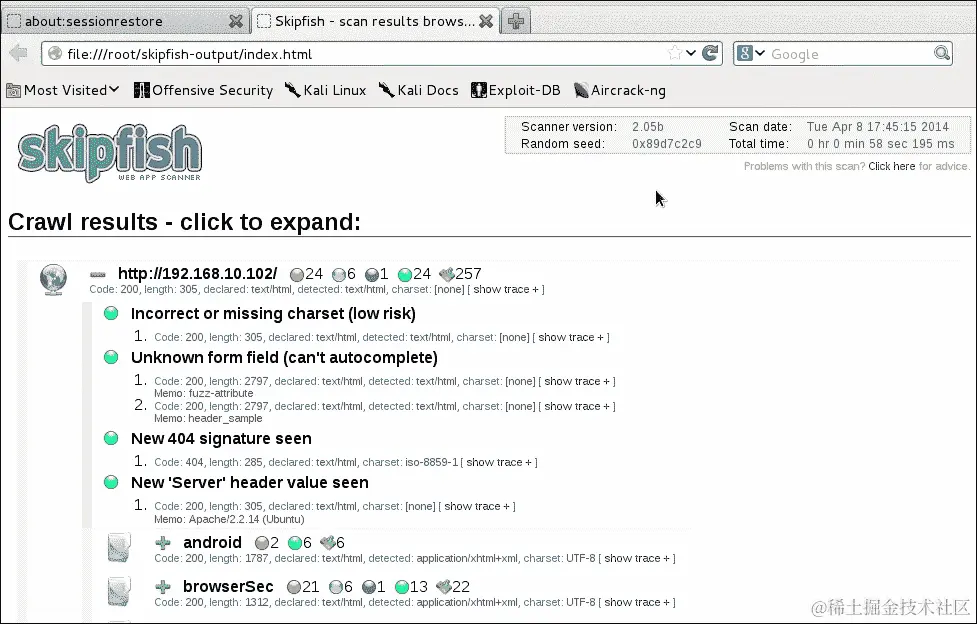The width and height of the screenshot is (977, 624).
Task: Open the android directory entry
Action: pyautogui.click(x=212, y=542)
